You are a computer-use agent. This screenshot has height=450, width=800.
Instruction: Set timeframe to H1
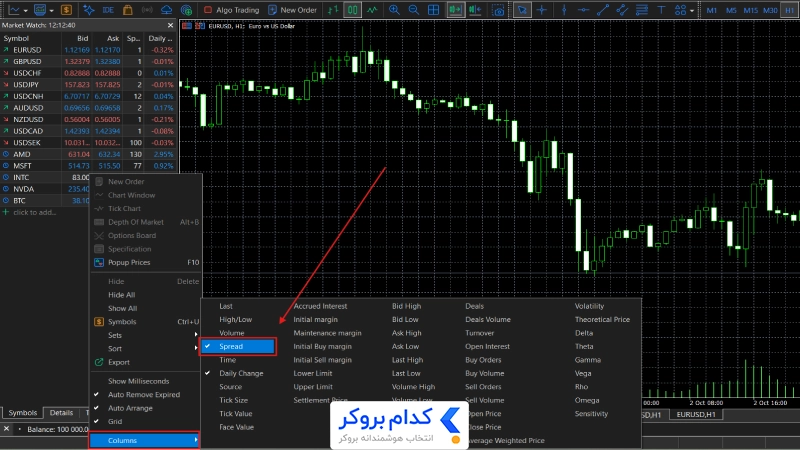789,10
